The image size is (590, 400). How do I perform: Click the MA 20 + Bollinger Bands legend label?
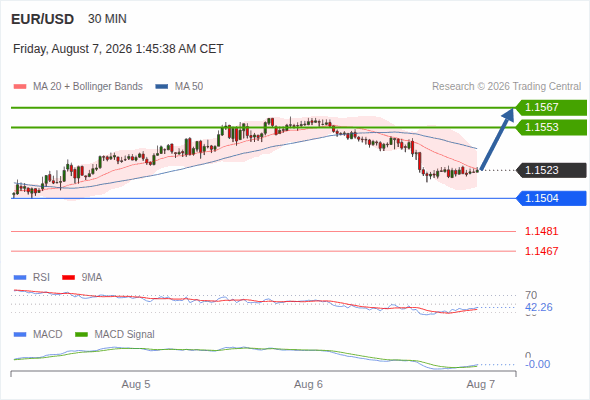click(x=88, y=87)
